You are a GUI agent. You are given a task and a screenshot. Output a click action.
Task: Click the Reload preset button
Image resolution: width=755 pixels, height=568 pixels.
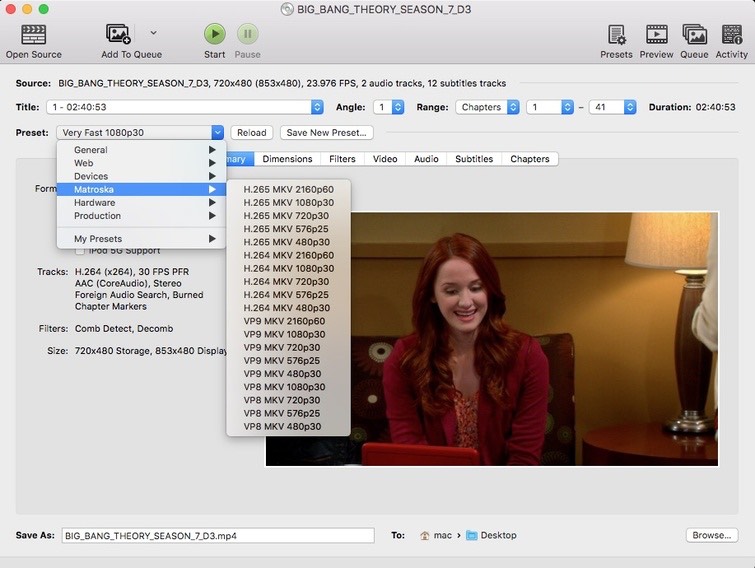(251, 133)
